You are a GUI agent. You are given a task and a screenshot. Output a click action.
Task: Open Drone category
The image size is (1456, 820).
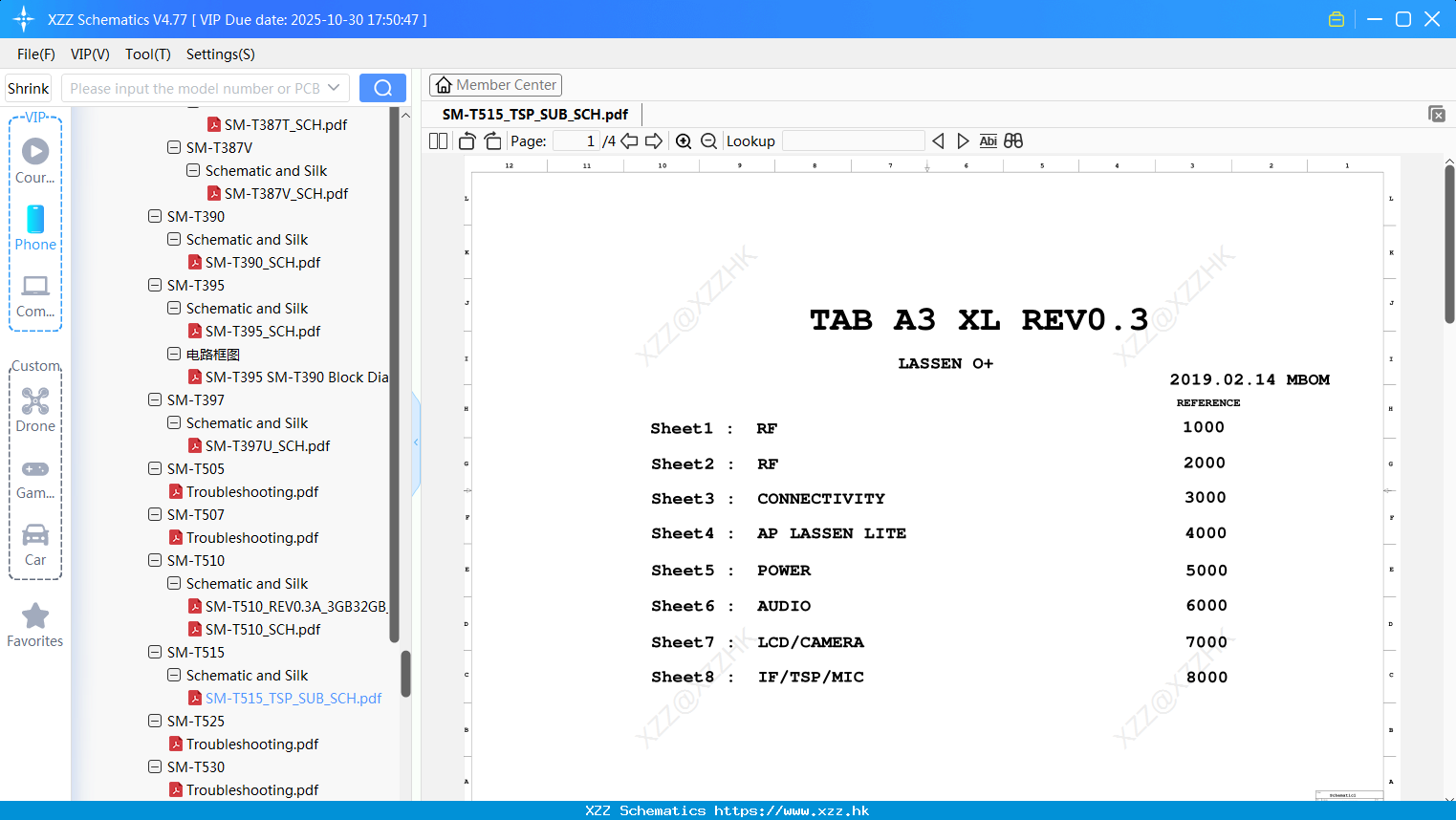coord(35,410)
